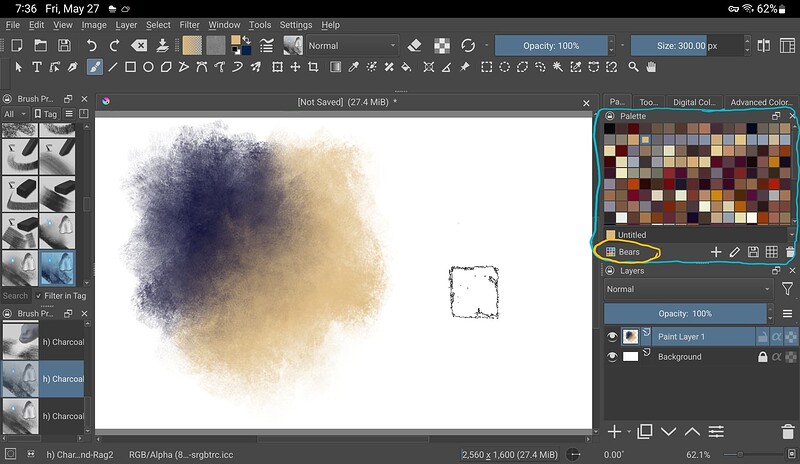800x464 pixels.
Task: Delete layer with Layers trash icon
Action: [x=790, y=431]
